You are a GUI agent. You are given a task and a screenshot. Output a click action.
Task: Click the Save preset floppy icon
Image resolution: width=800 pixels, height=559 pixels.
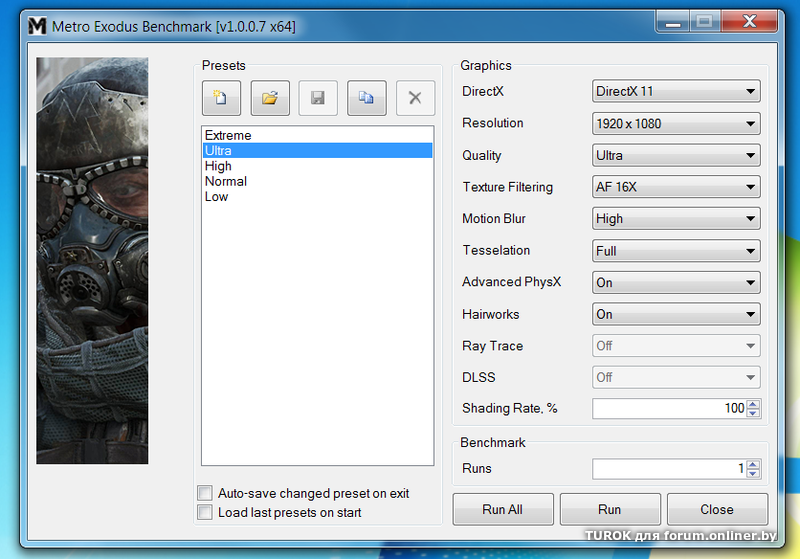tap(318, 98)
